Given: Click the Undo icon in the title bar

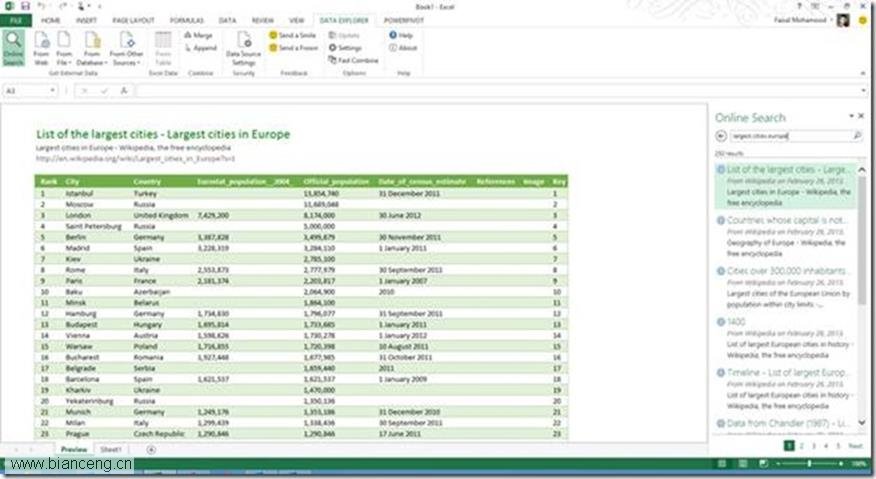Looking at the screenshot, I should (42, 6).
